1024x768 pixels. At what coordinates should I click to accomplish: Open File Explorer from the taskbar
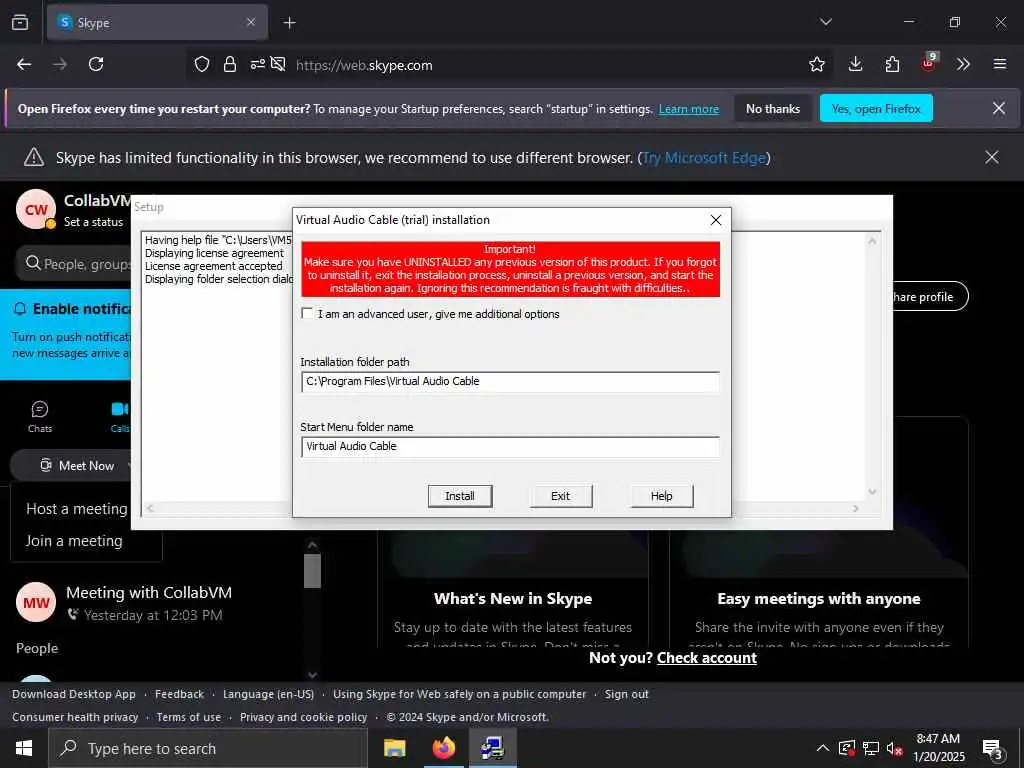(394, 748)
